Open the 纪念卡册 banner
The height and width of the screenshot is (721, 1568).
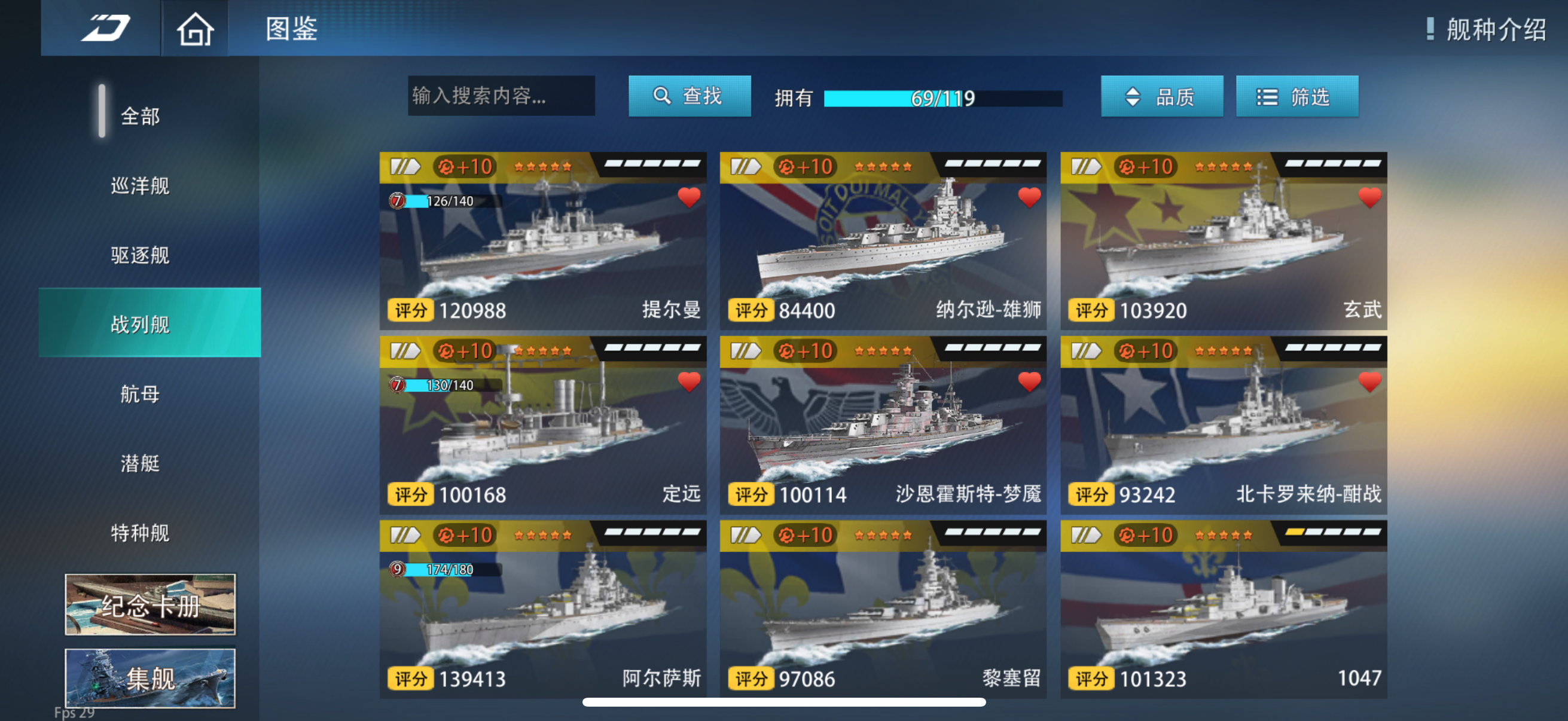point(150,605)
